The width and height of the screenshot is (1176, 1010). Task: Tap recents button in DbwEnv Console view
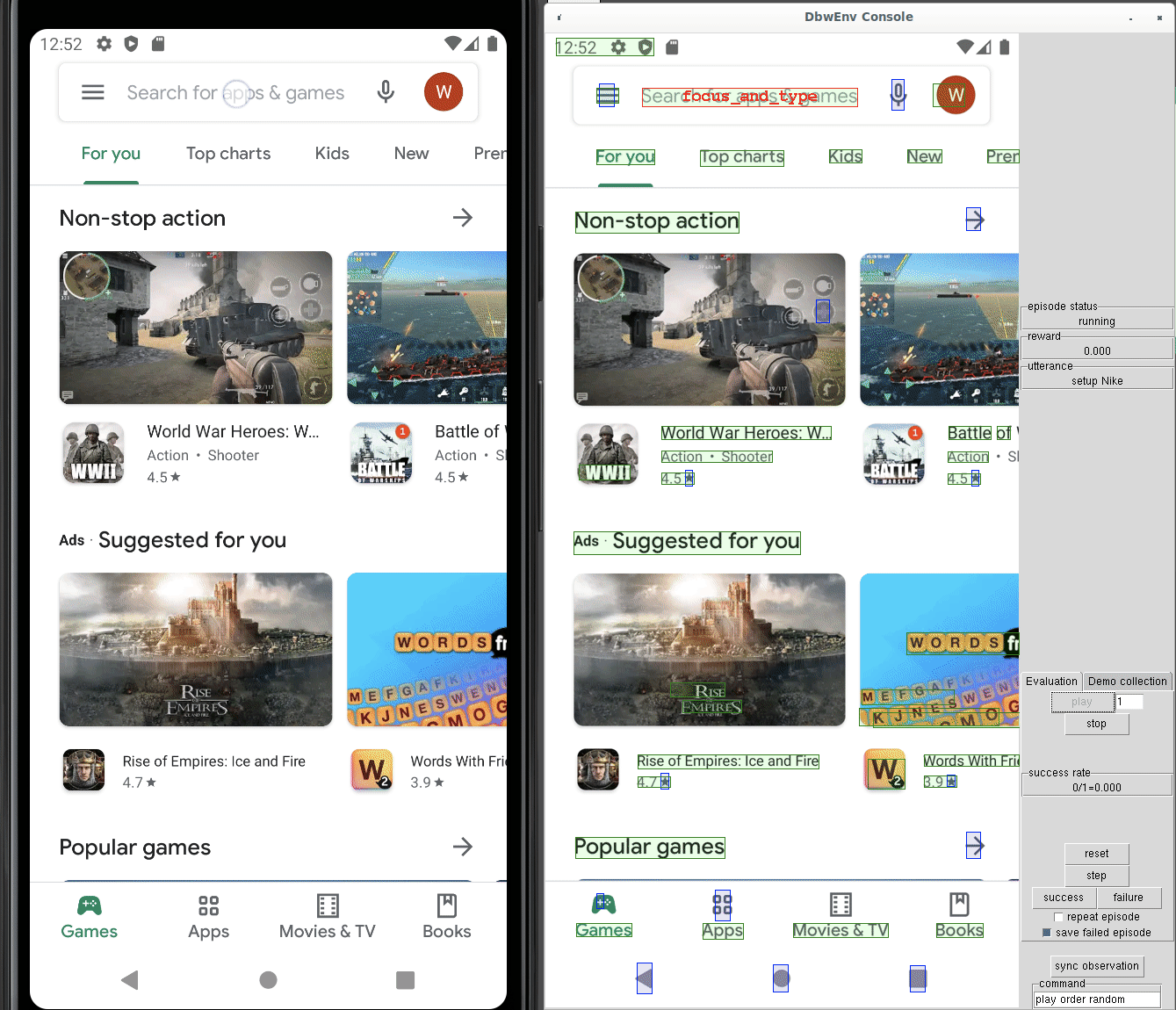pos(918,978)
